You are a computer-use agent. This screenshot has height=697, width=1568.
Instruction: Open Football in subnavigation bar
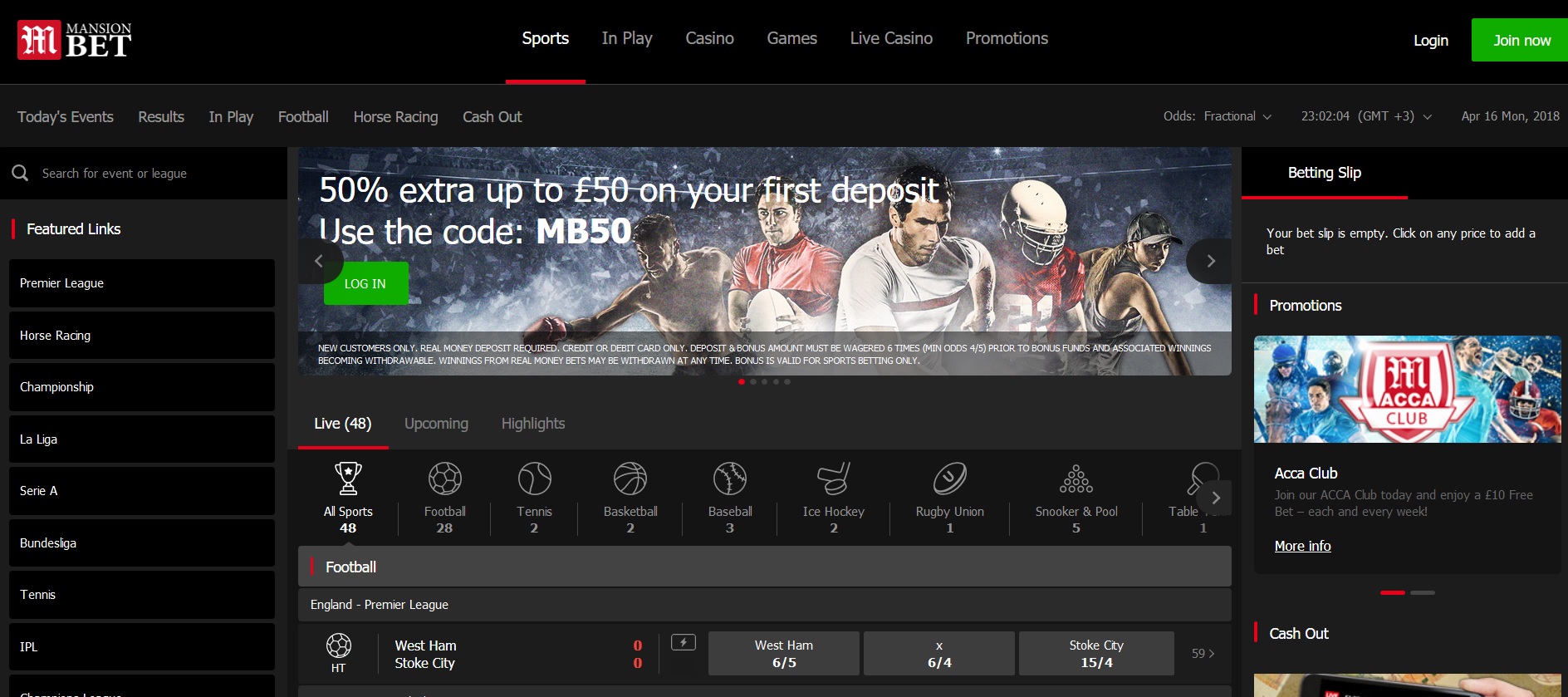tap(303, 117)
